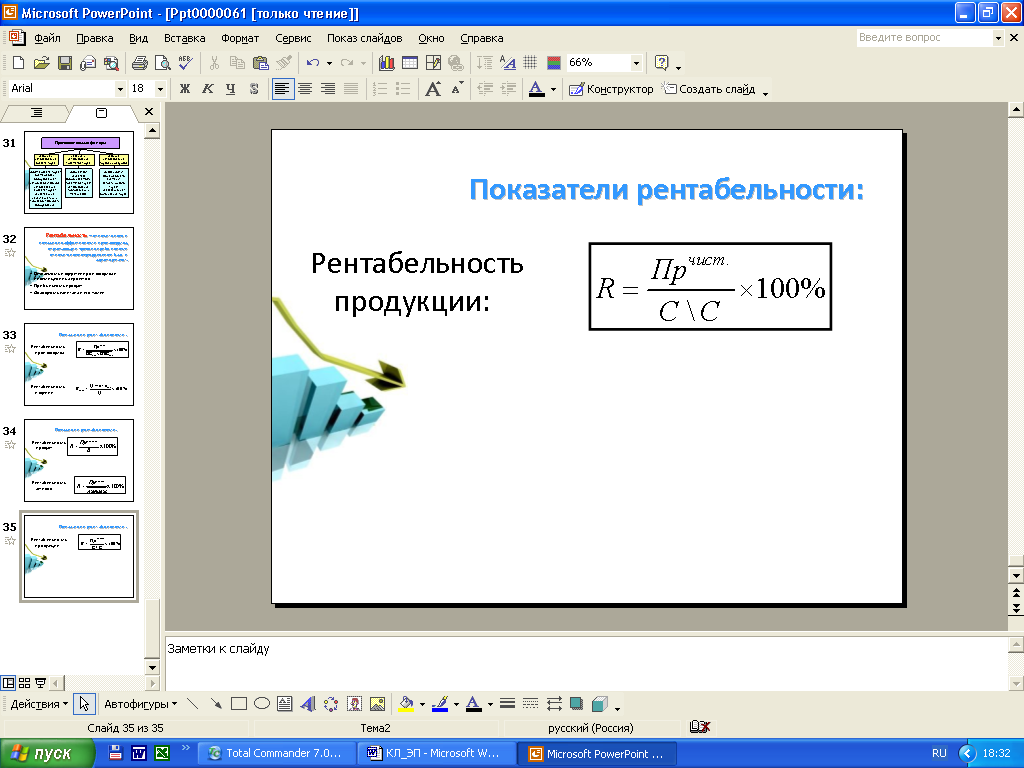Save the presentation with the floppy icon

(x=64, y=63)
